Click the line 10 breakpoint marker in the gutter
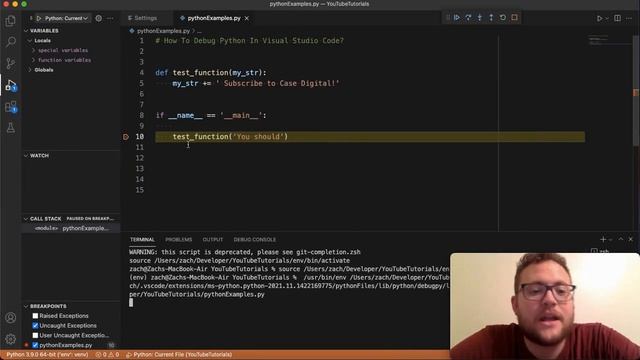The image size is (640, 360). coord(126,137)
